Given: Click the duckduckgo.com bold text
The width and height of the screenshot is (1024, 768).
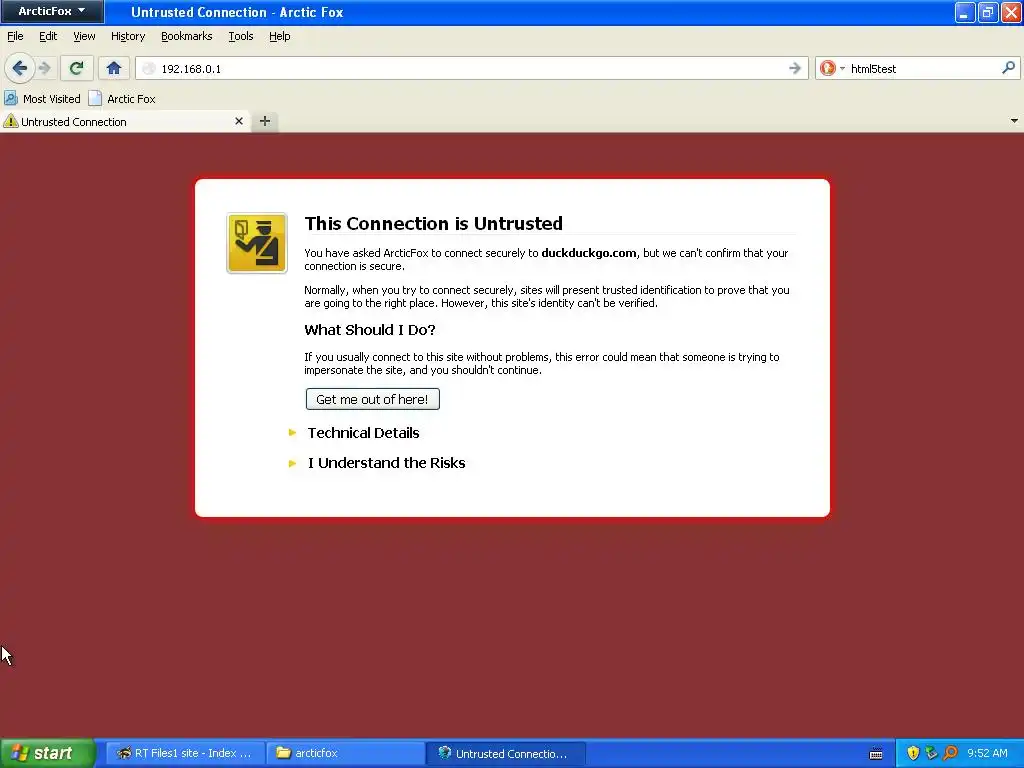Looking at the screenshot, I should 588,253.
